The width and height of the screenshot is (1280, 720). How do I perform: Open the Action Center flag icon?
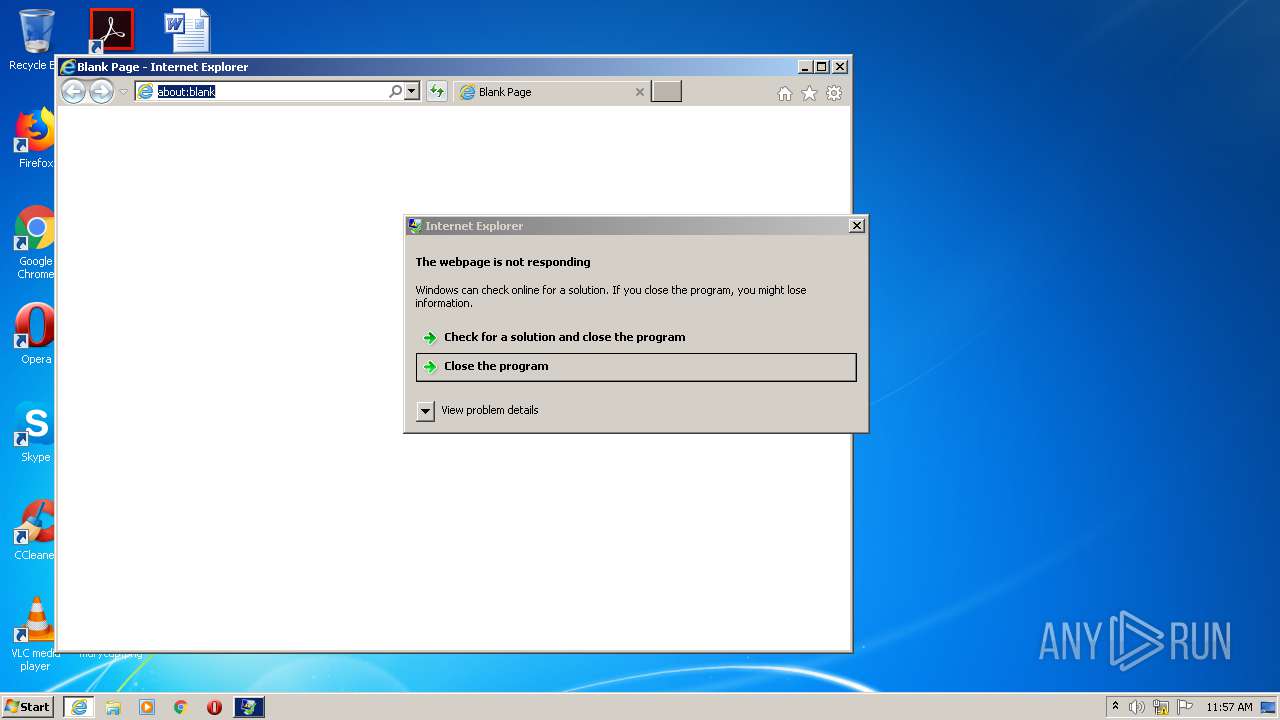pos(1185,707)
